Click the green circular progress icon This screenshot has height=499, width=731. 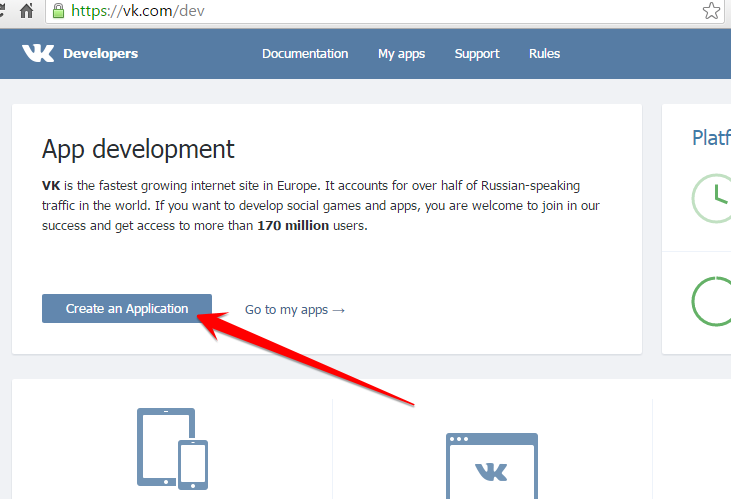click(x=711, y=301)
